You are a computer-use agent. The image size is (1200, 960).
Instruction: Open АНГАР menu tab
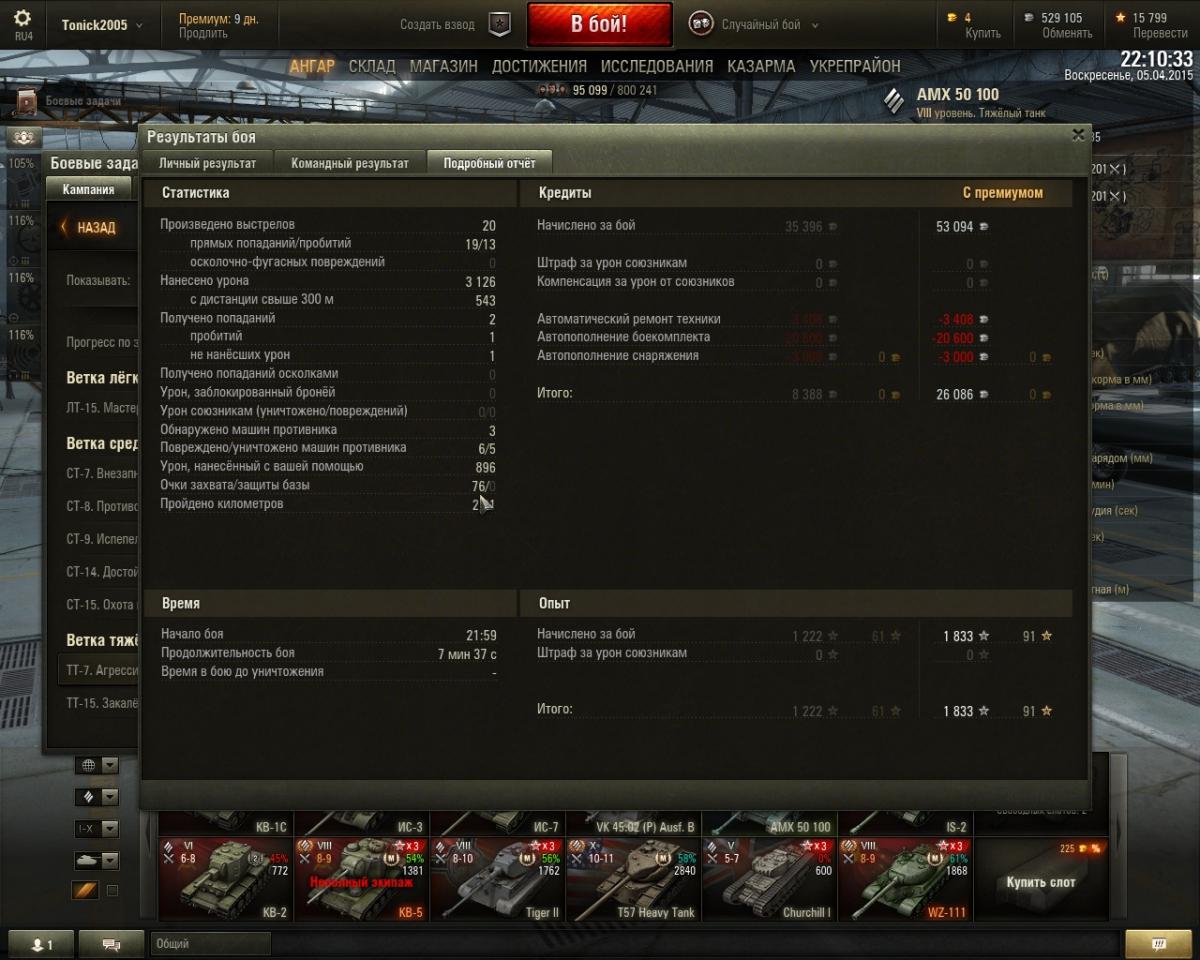312,66
